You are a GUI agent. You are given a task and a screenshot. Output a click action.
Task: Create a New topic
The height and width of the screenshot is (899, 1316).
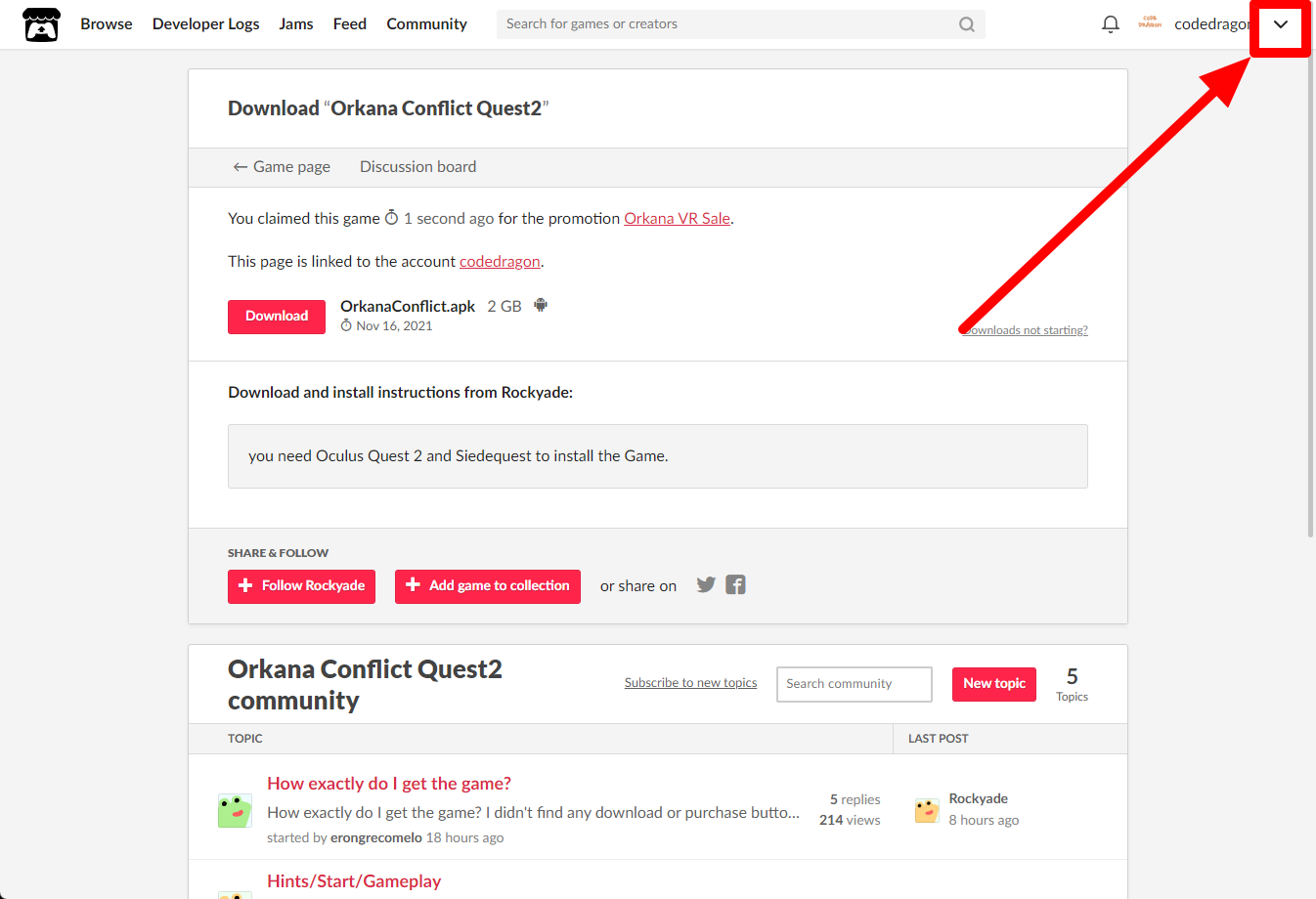pyautogui.click(x=994, y=684)
